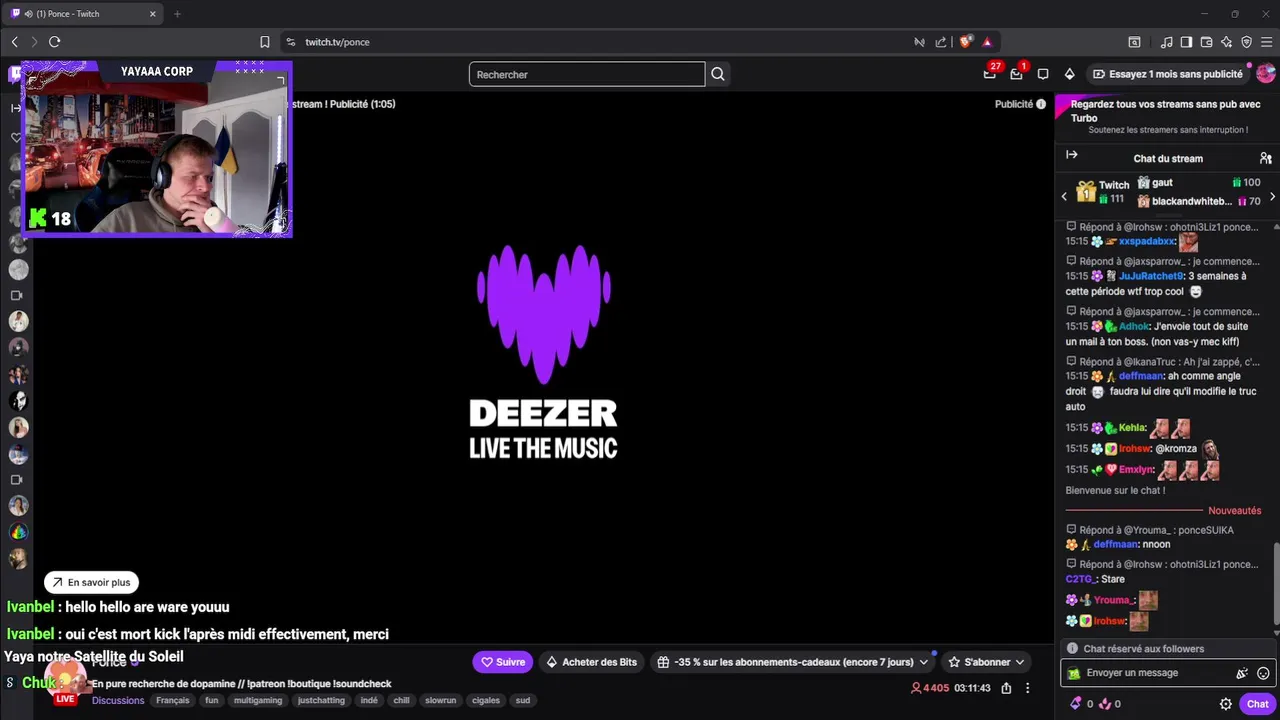
Task: Show next gift leaderboard entry
Action: click(1272, 197)
